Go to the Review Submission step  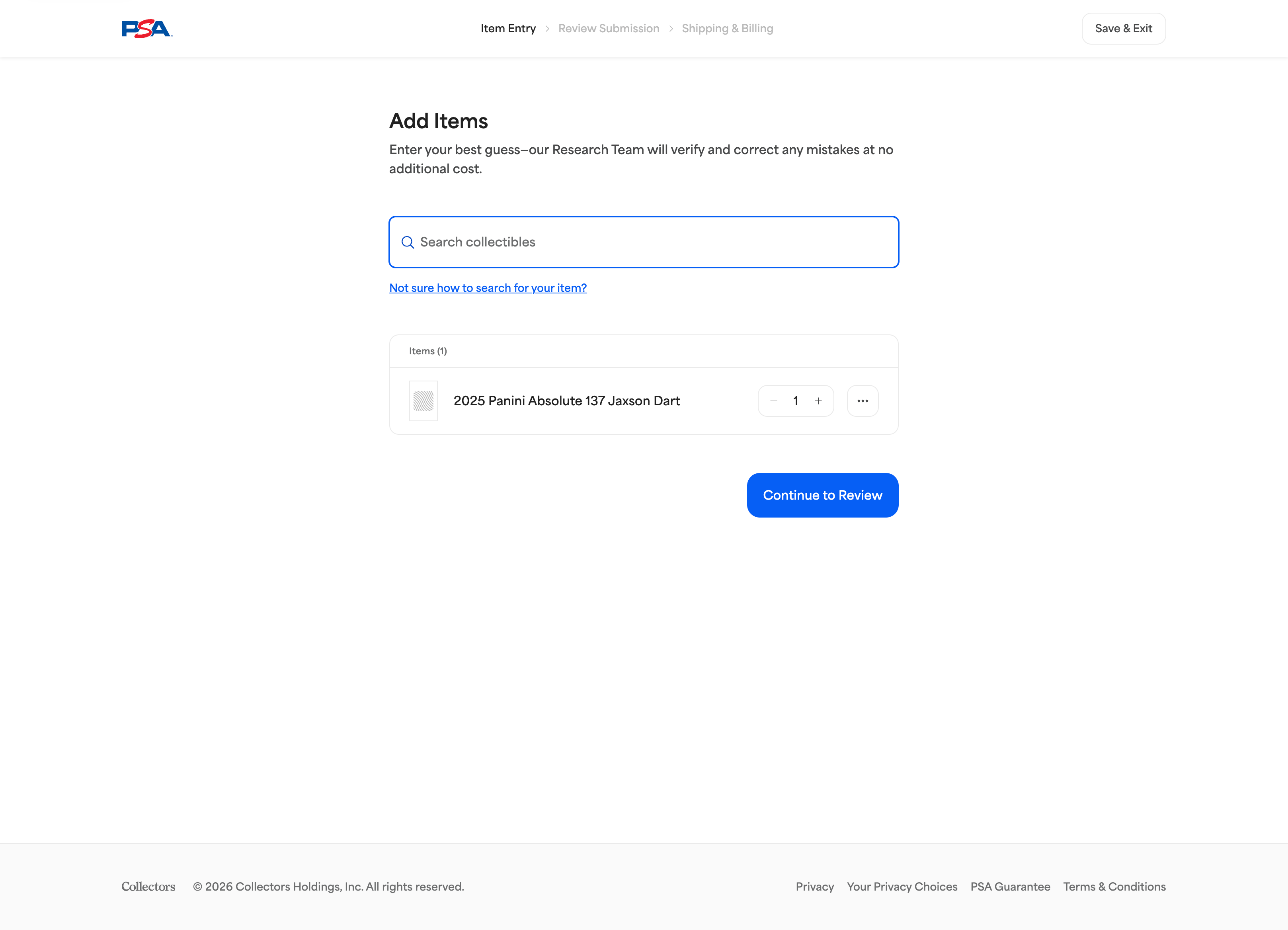point(608,28)
